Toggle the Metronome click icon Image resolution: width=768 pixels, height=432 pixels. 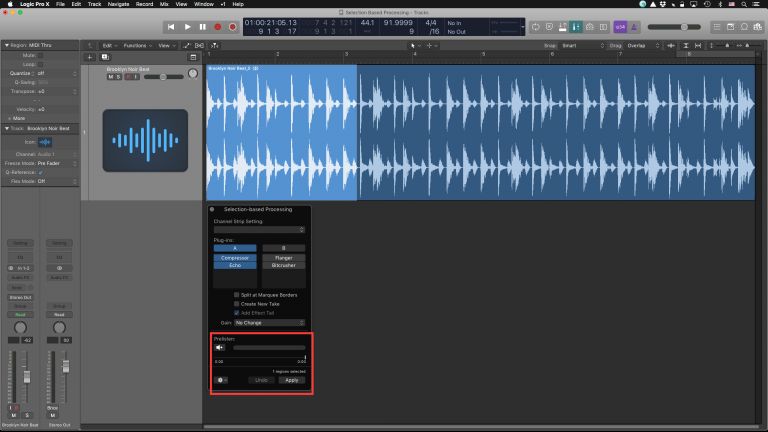click(x=634, y=27)
